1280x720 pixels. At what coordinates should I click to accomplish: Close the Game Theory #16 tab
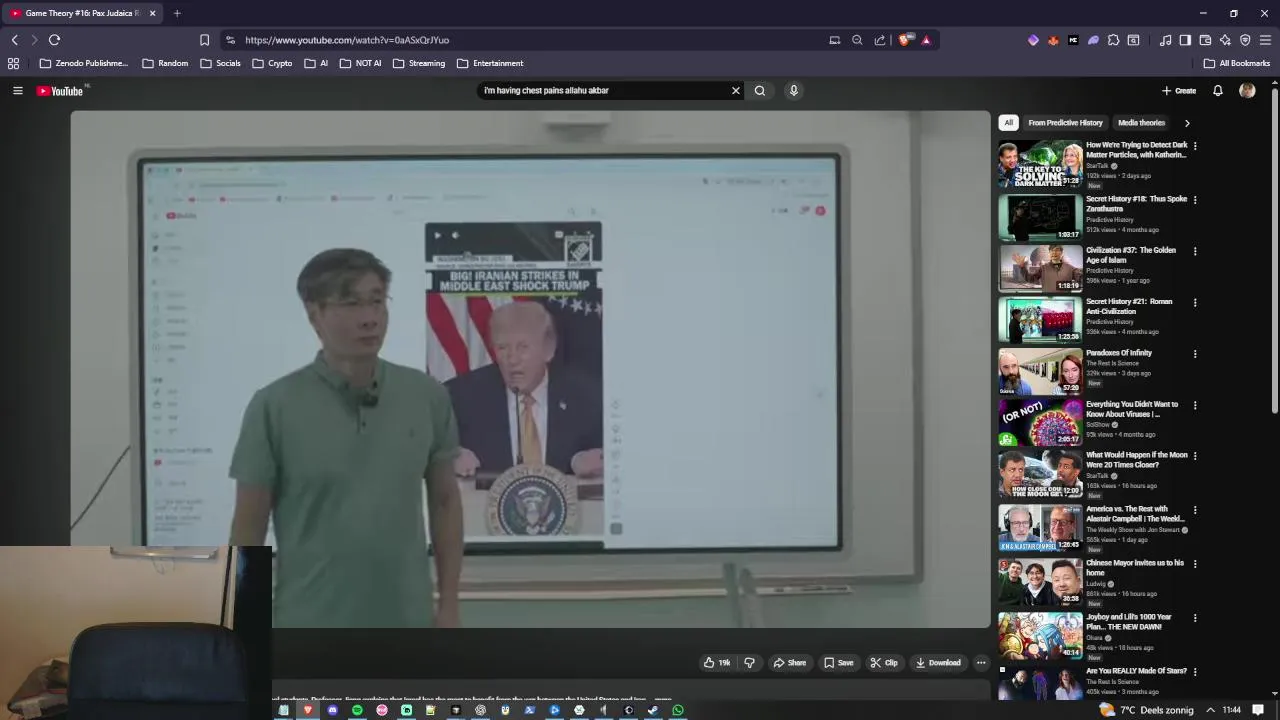[152, 13]
